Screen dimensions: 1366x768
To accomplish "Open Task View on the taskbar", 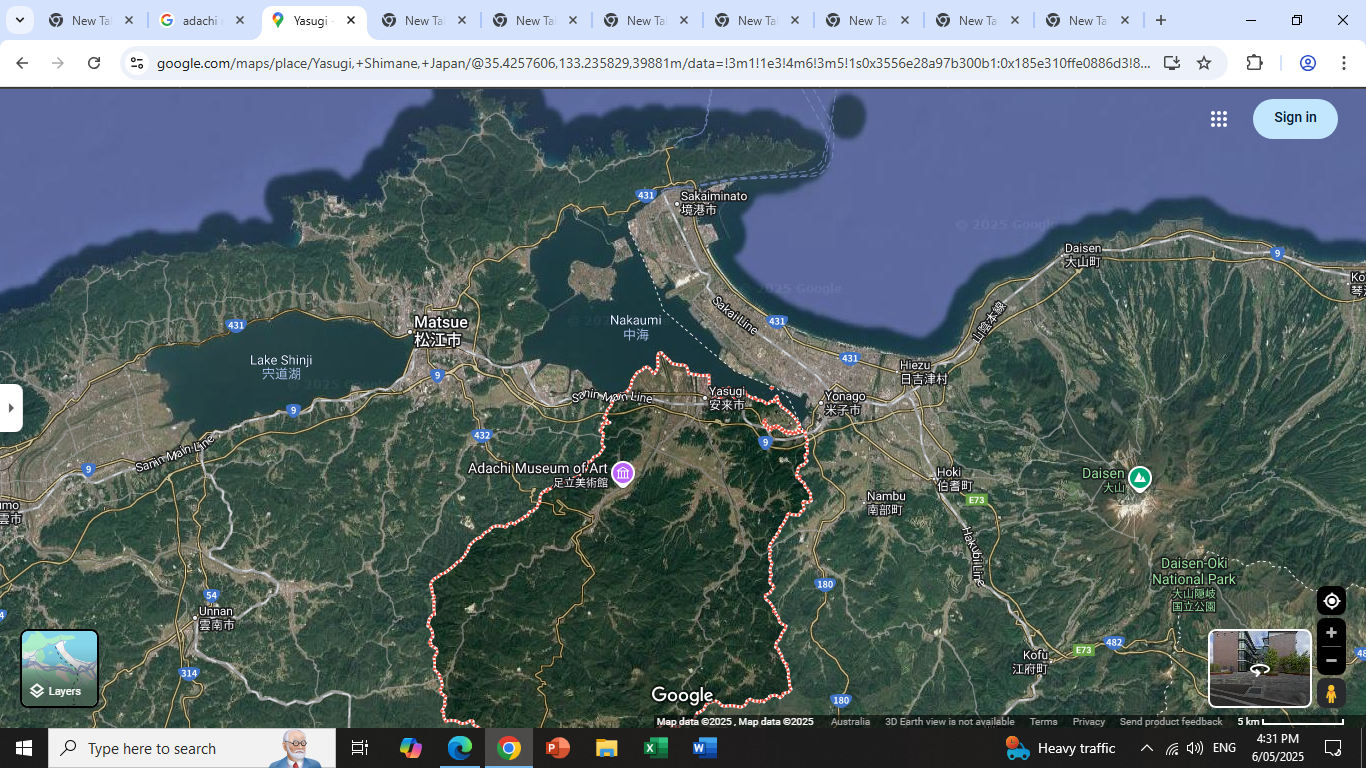I will [x=360, y=748].
